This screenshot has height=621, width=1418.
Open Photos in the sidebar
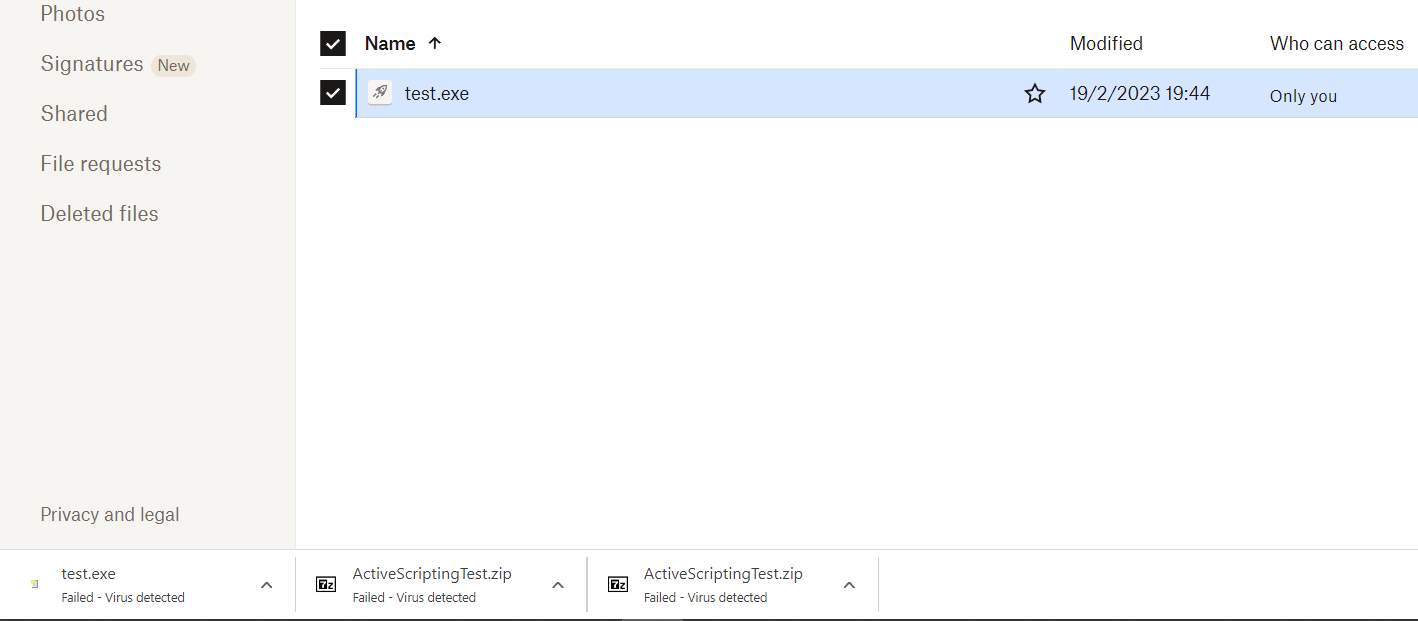click(x=73, y=14)
